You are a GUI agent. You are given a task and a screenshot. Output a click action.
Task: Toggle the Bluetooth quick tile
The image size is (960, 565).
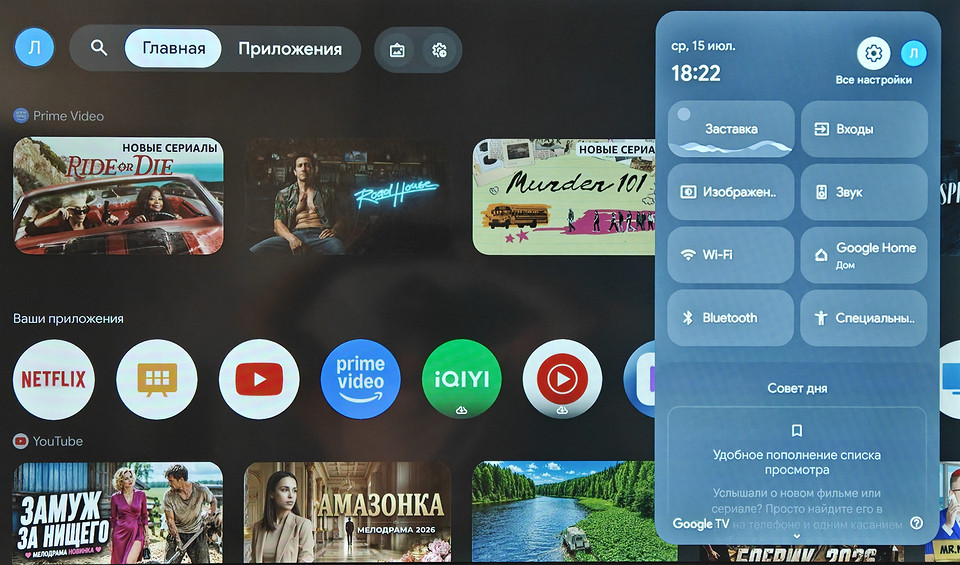click(730, 318)
